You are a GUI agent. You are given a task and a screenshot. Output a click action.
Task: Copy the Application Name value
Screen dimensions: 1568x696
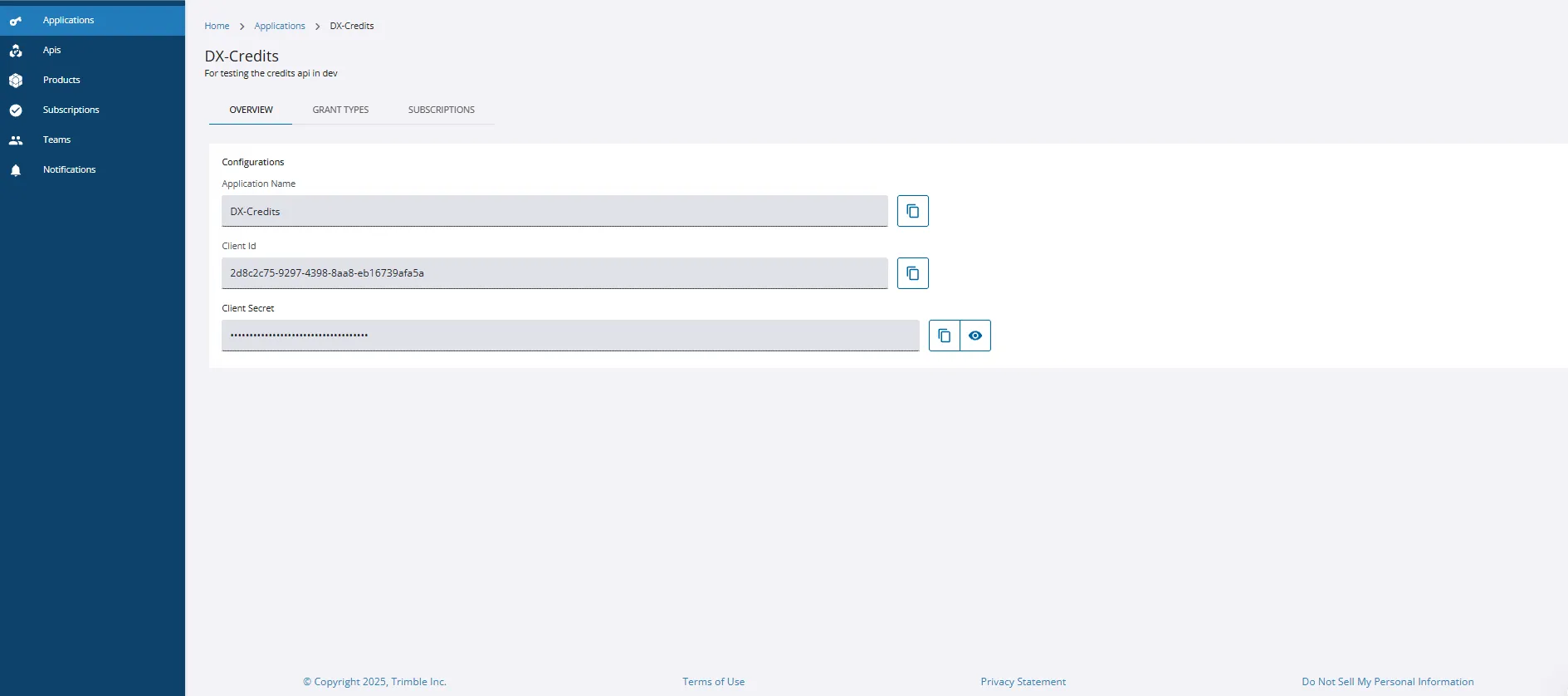coord(912,211)
